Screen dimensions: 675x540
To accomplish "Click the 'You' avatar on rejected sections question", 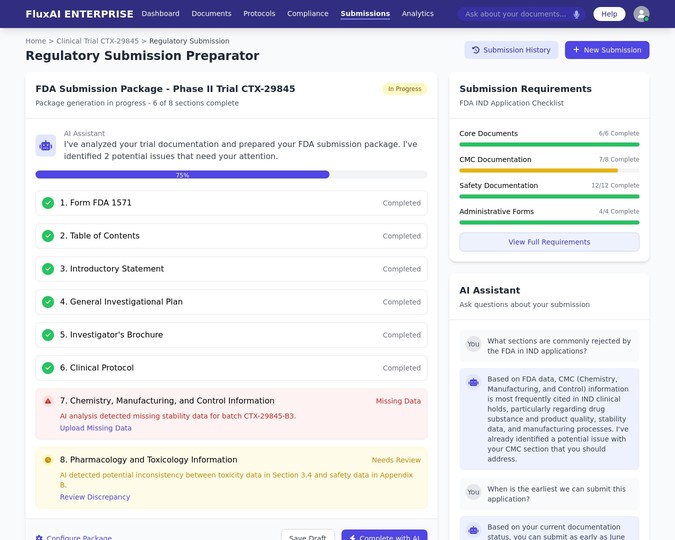I will (473, 344).
